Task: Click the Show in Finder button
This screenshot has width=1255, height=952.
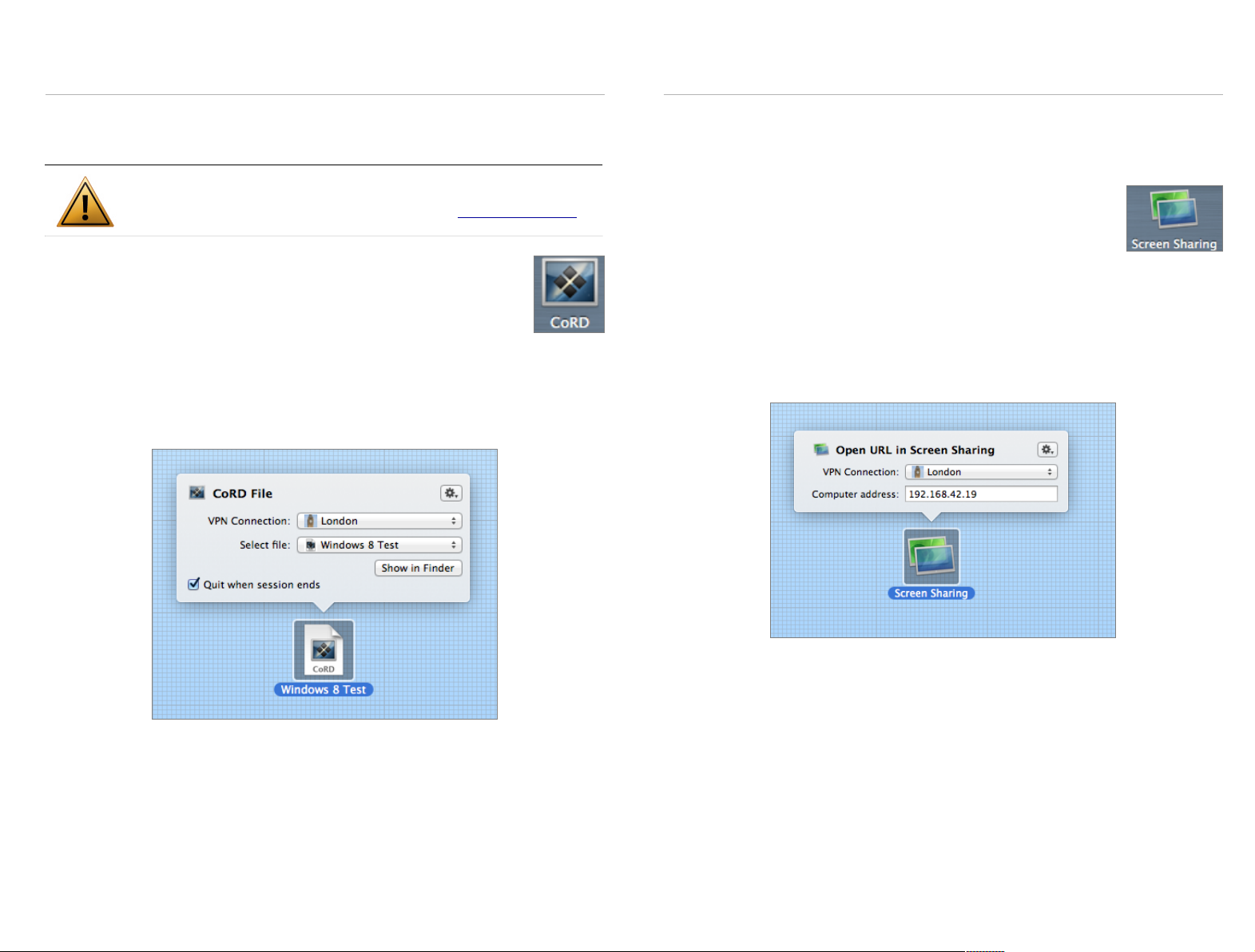Action: pyautogui.click(x=419, y=568)
